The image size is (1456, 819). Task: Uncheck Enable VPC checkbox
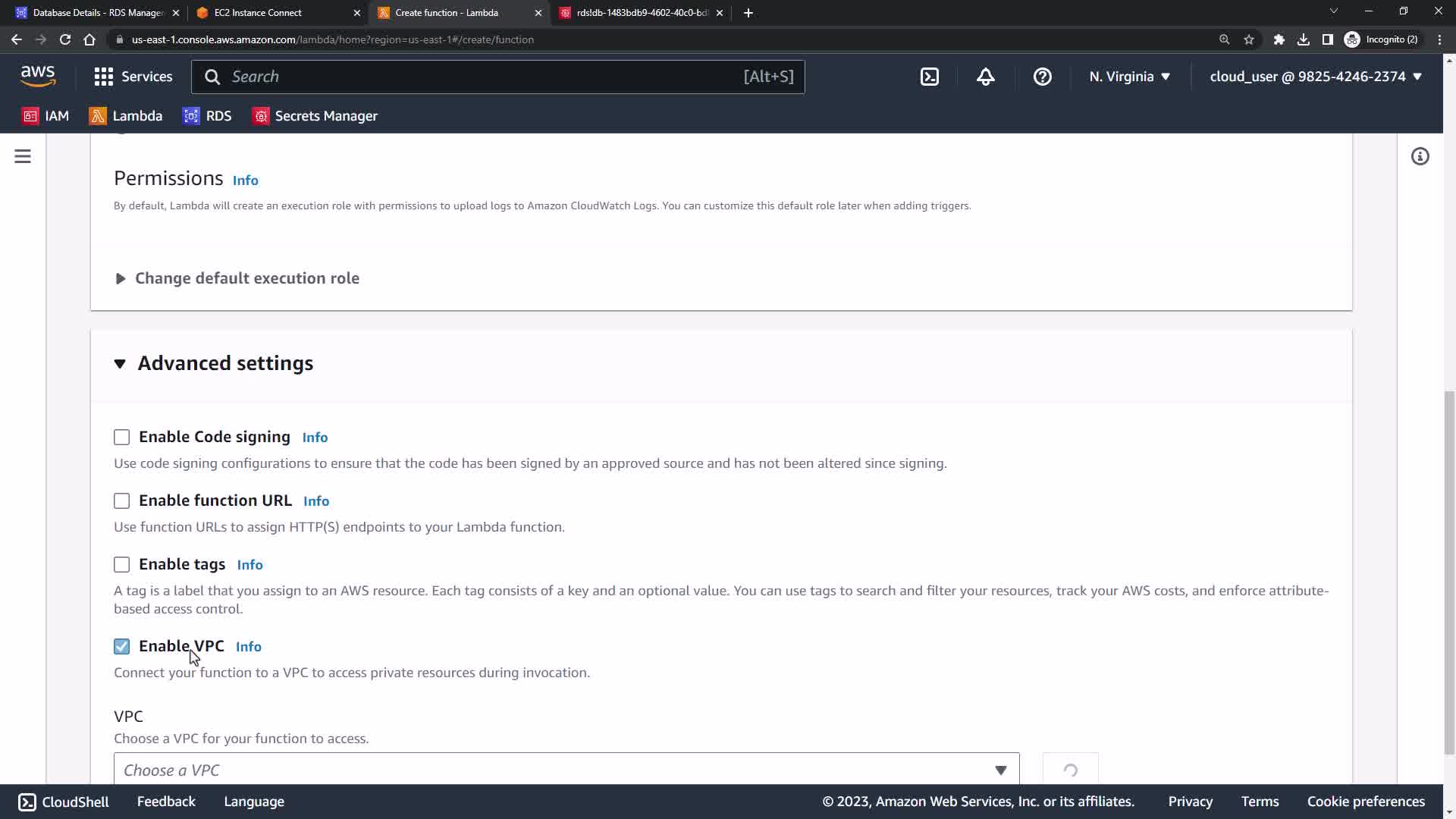click(121, 647)
